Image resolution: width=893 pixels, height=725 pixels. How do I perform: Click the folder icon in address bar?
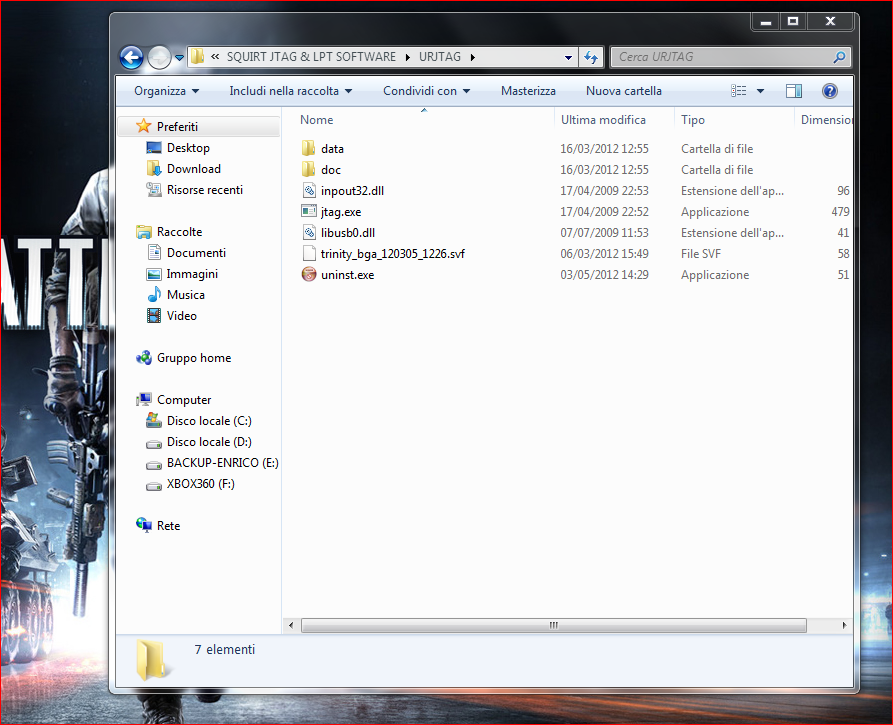pyautogui.click(x=197, y=56)
